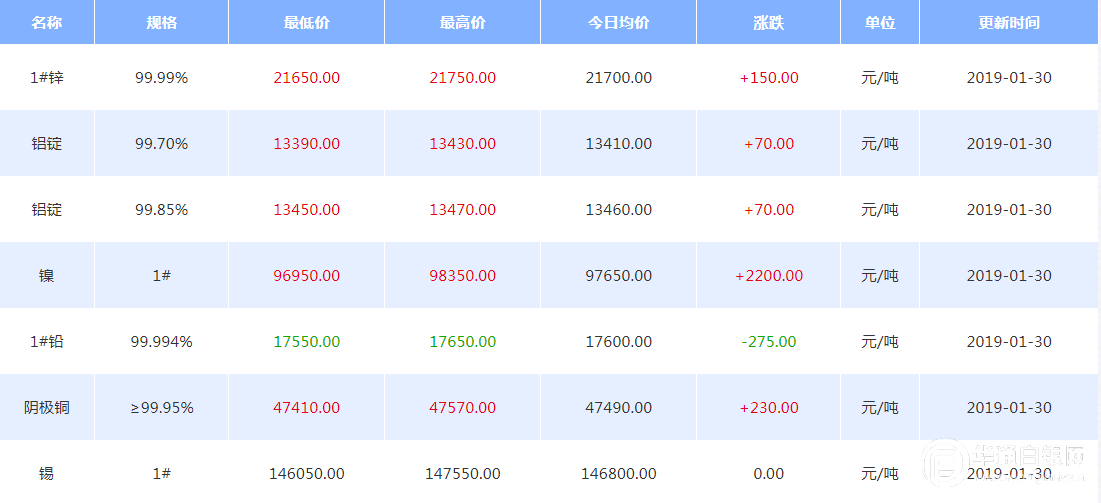1101x503 pixels.
Task: Click the 最高价 column header
Action: click(462, 22)
